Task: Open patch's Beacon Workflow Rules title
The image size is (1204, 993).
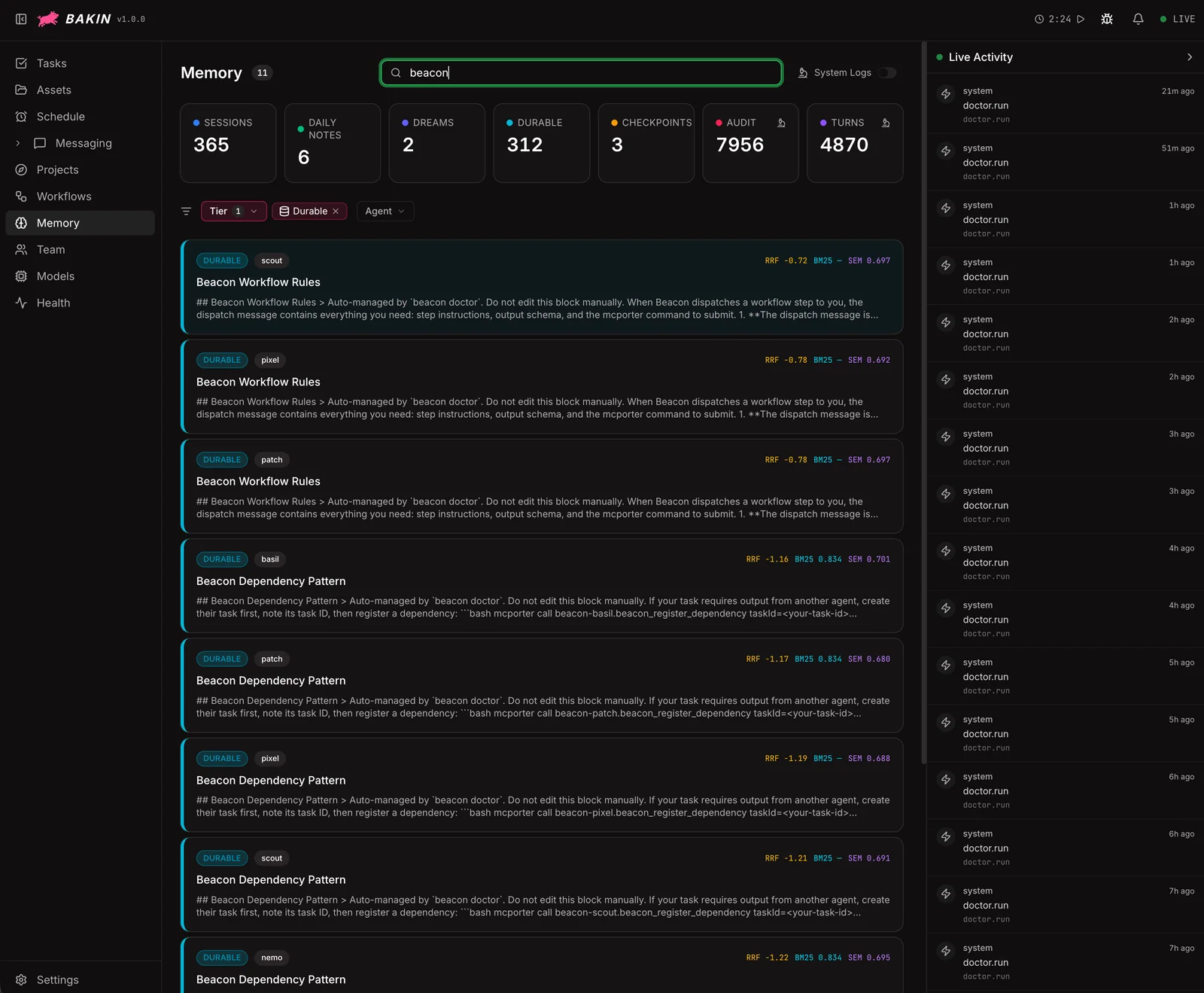Action: [258, 481]
